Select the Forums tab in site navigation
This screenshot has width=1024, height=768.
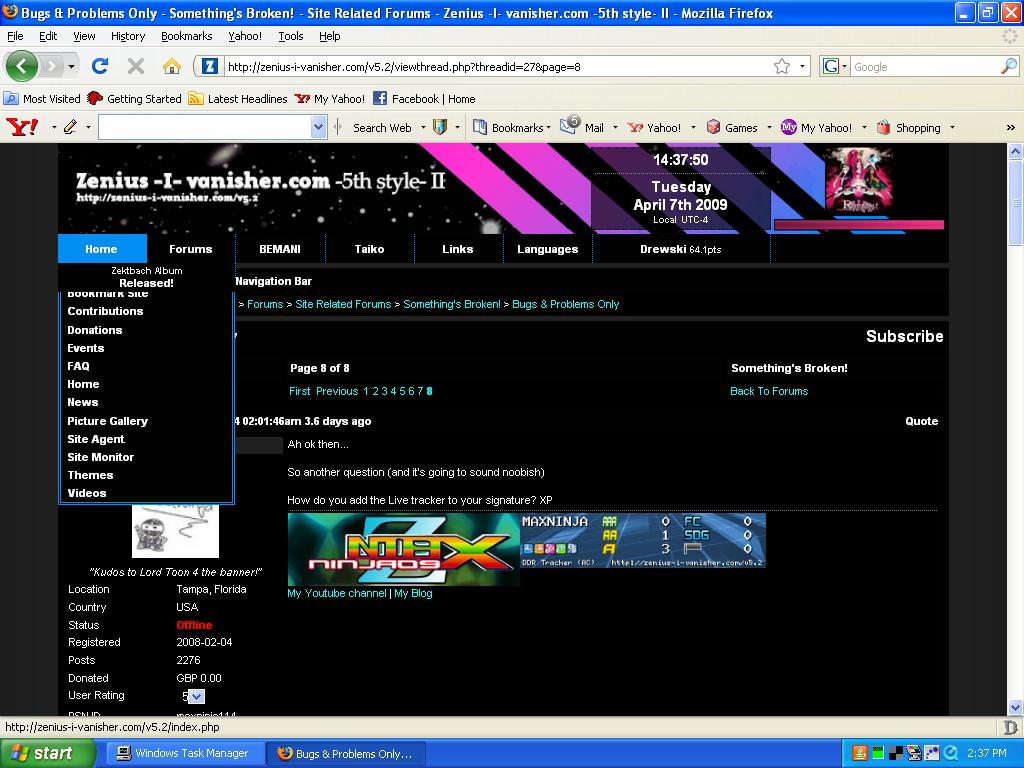(x=191, y=249)
